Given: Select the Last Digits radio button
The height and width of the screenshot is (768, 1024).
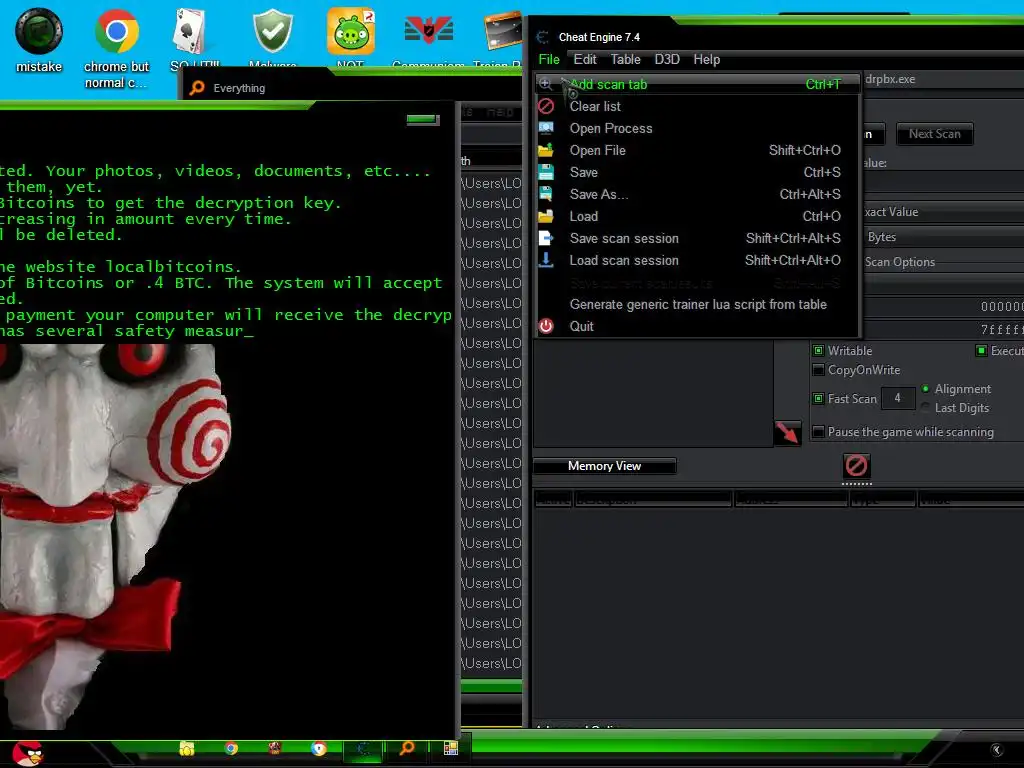Looking at the screenshot, I should coord(925,408).
